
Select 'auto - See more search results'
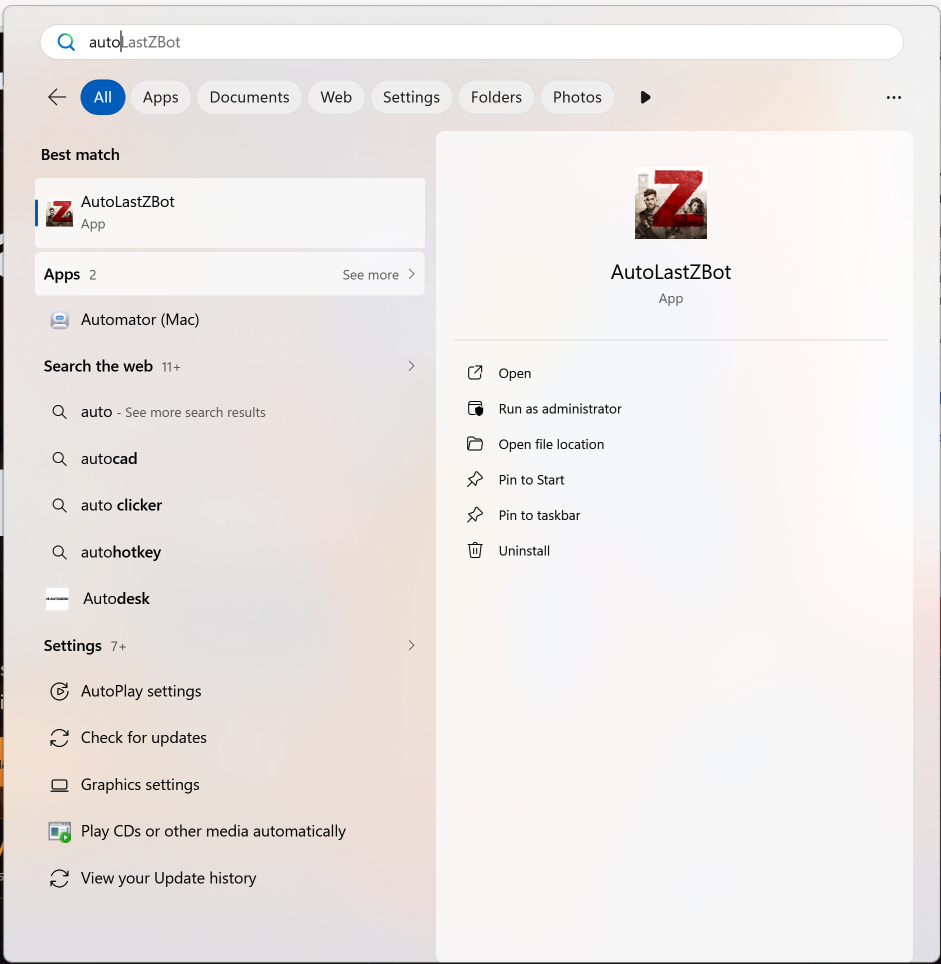click(230, 412)
